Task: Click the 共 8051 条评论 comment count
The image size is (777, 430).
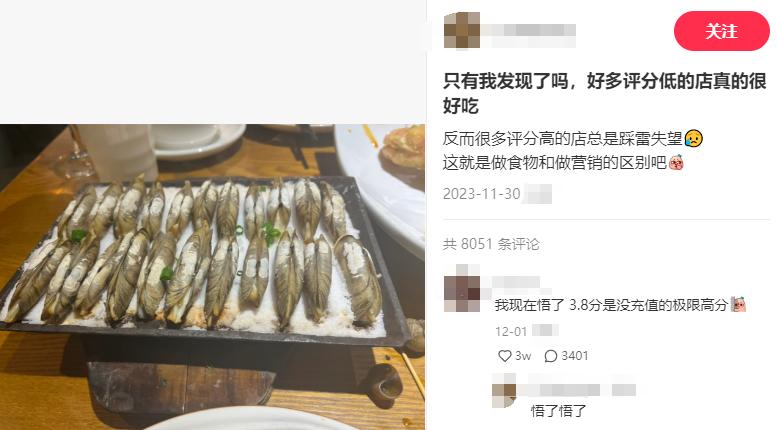Action: pos(491,244)
